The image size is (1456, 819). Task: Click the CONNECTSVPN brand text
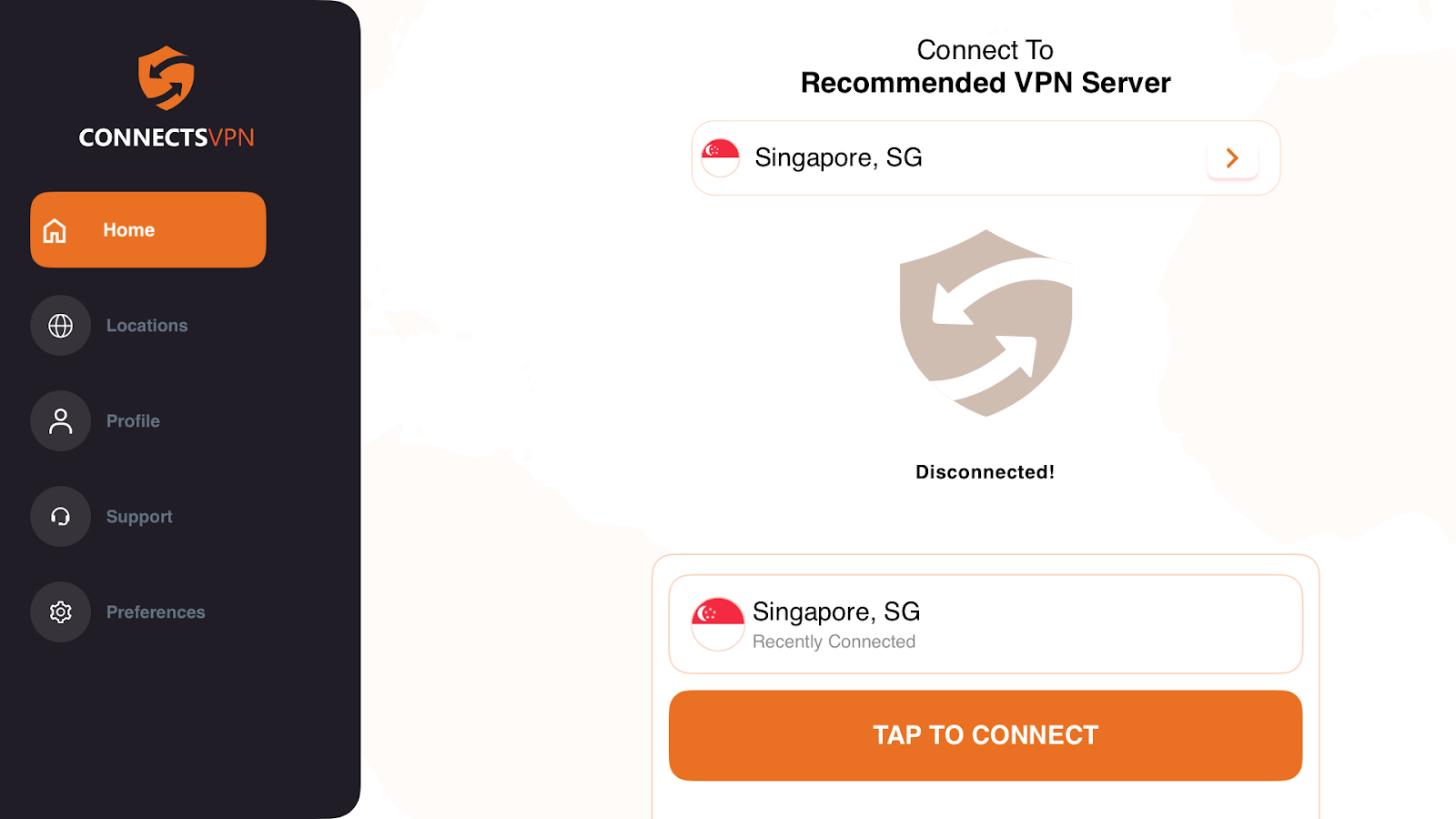(167, 137)
